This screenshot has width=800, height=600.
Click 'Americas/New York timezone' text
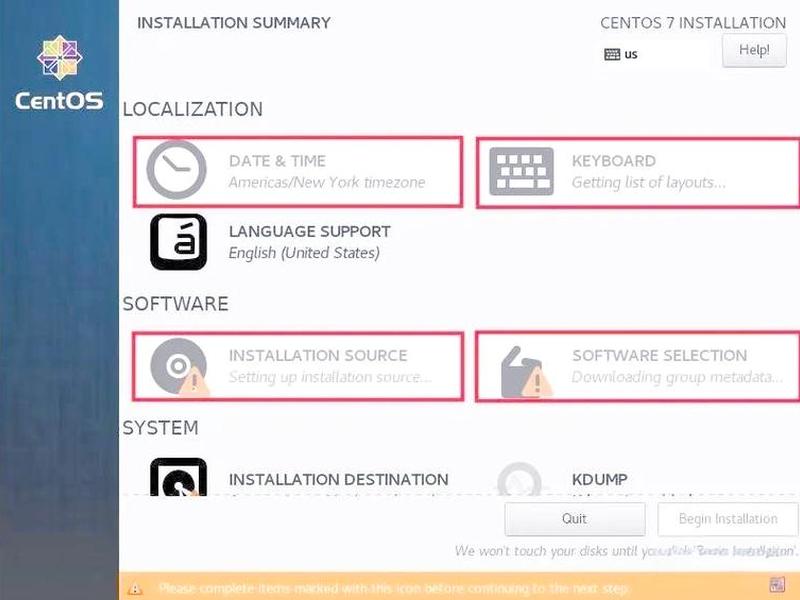(327, 182)
